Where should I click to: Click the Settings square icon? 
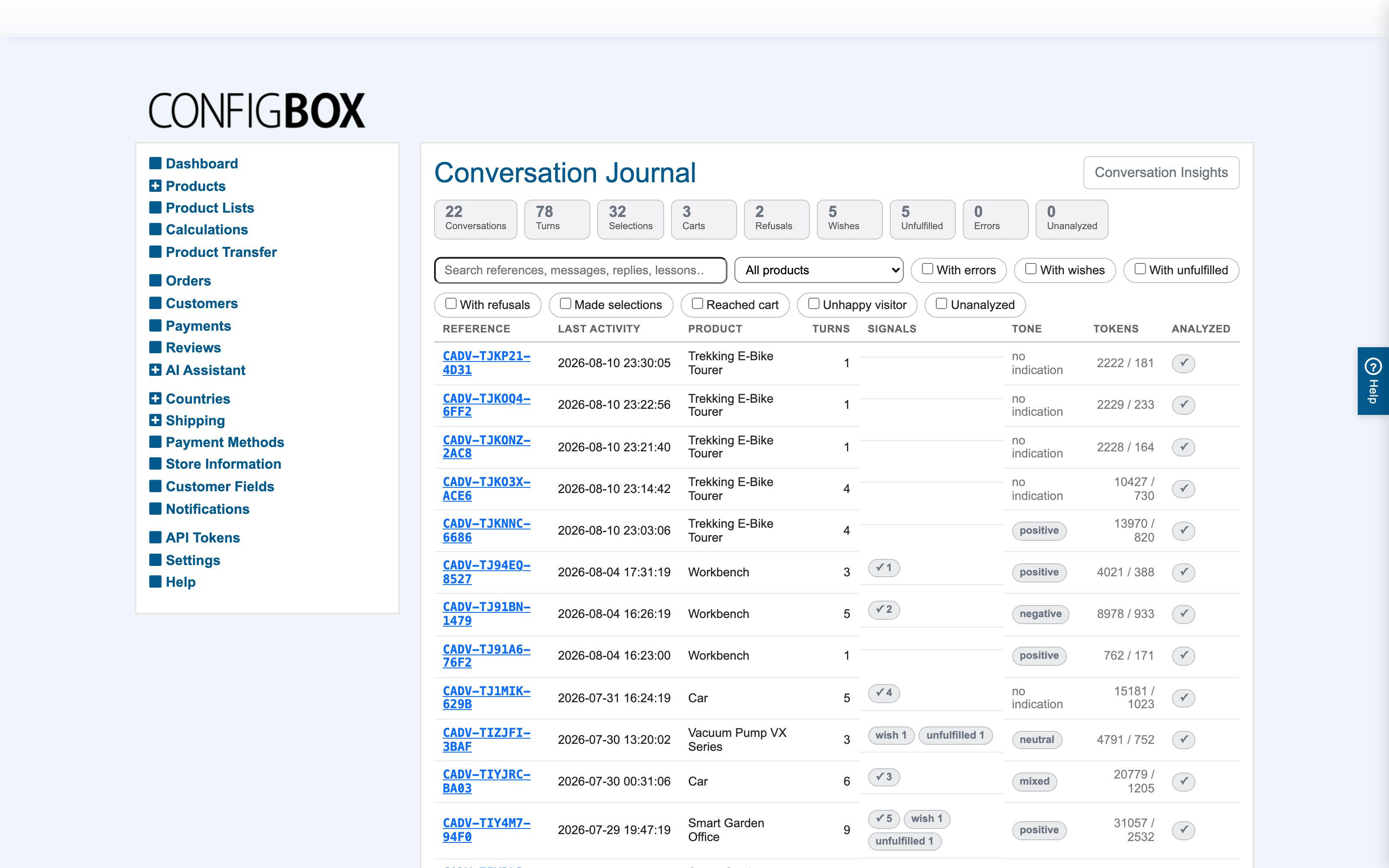pyautogui.click(x=155, y=560)
